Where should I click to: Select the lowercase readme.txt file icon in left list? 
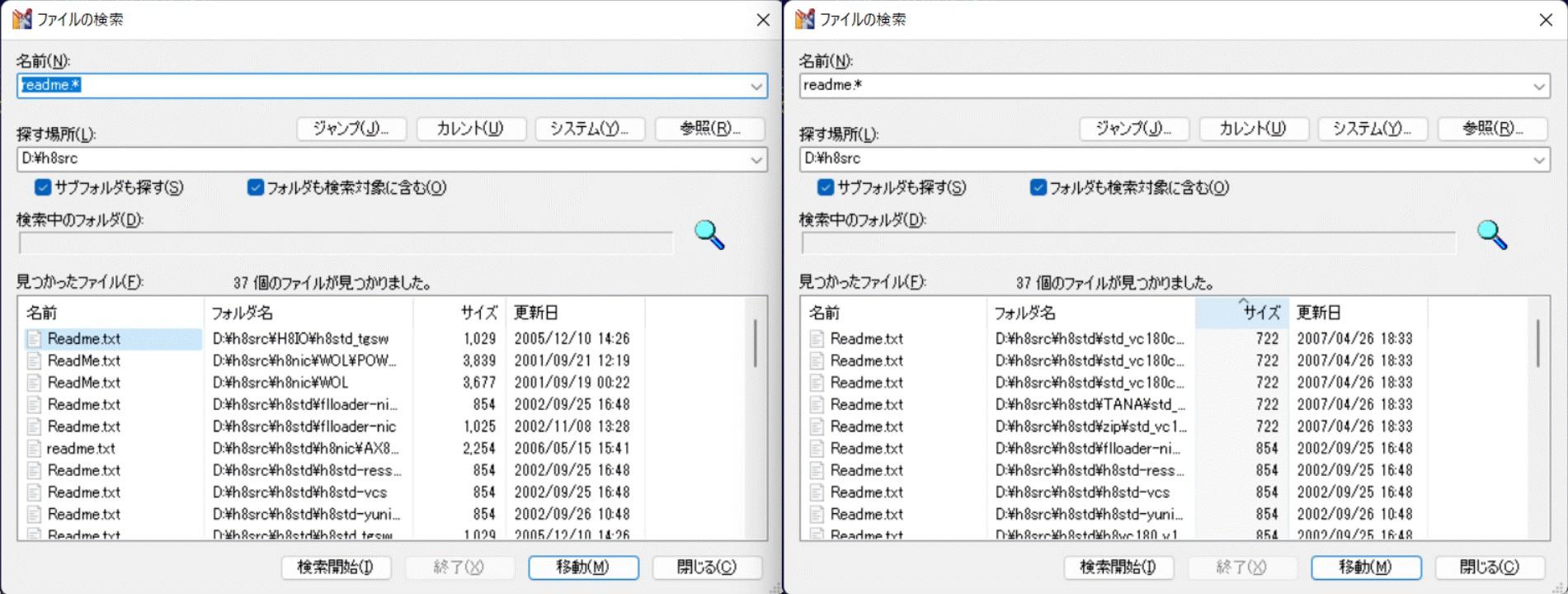point(33,449)
